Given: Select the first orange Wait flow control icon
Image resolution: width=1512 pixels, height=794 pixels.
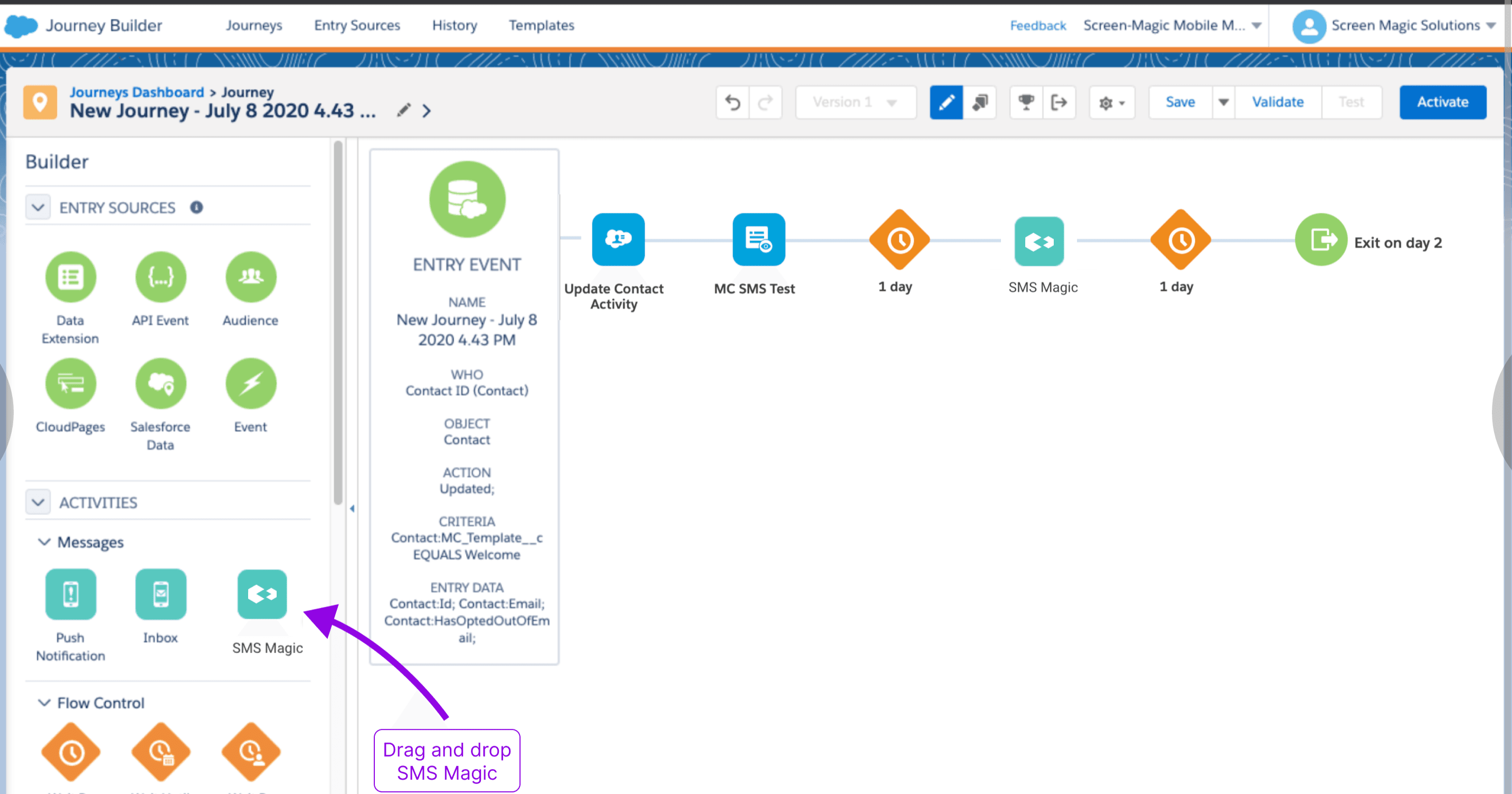Looking at the screenshot, I should (x=71, y=752).
